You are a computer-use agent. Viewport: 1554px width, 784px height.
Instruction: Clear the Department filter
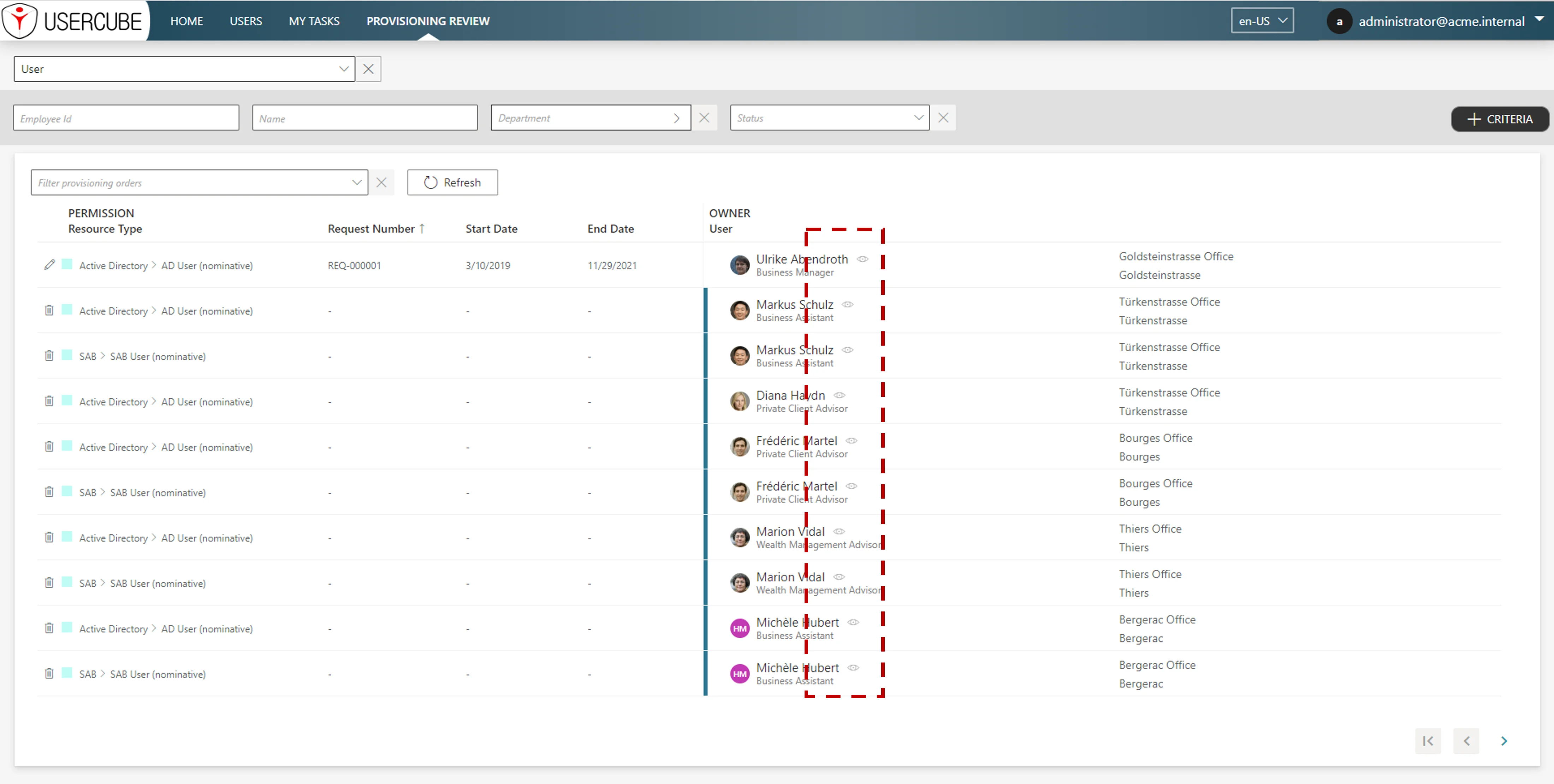click(x=704, y=118)
